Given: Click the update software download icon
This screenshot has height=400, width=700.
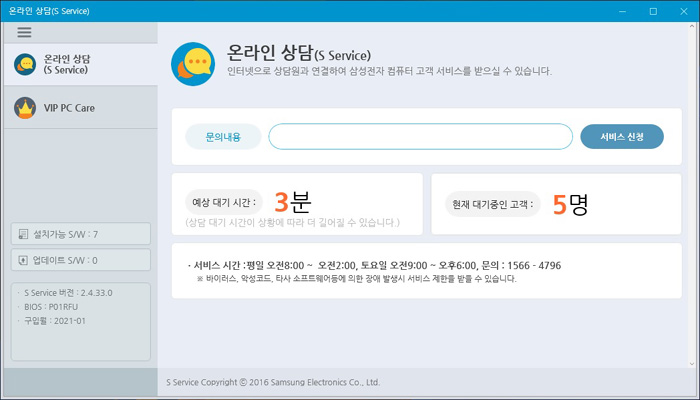Looking at the screenshot, I should 23,260.
